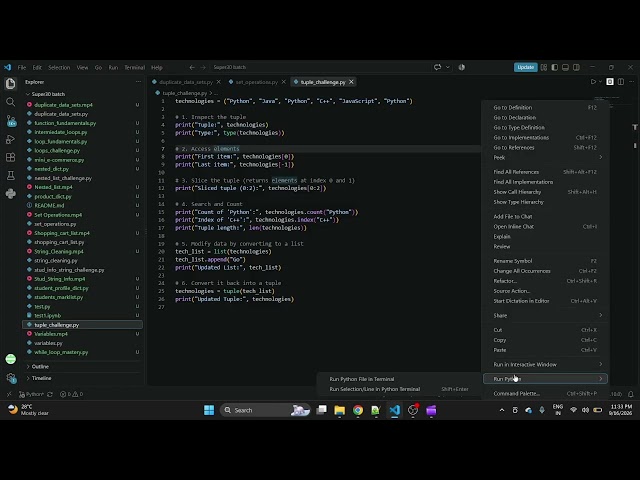Open Run and Debug view
Viewport: 640px width, 480px height.
click(11, 139)
